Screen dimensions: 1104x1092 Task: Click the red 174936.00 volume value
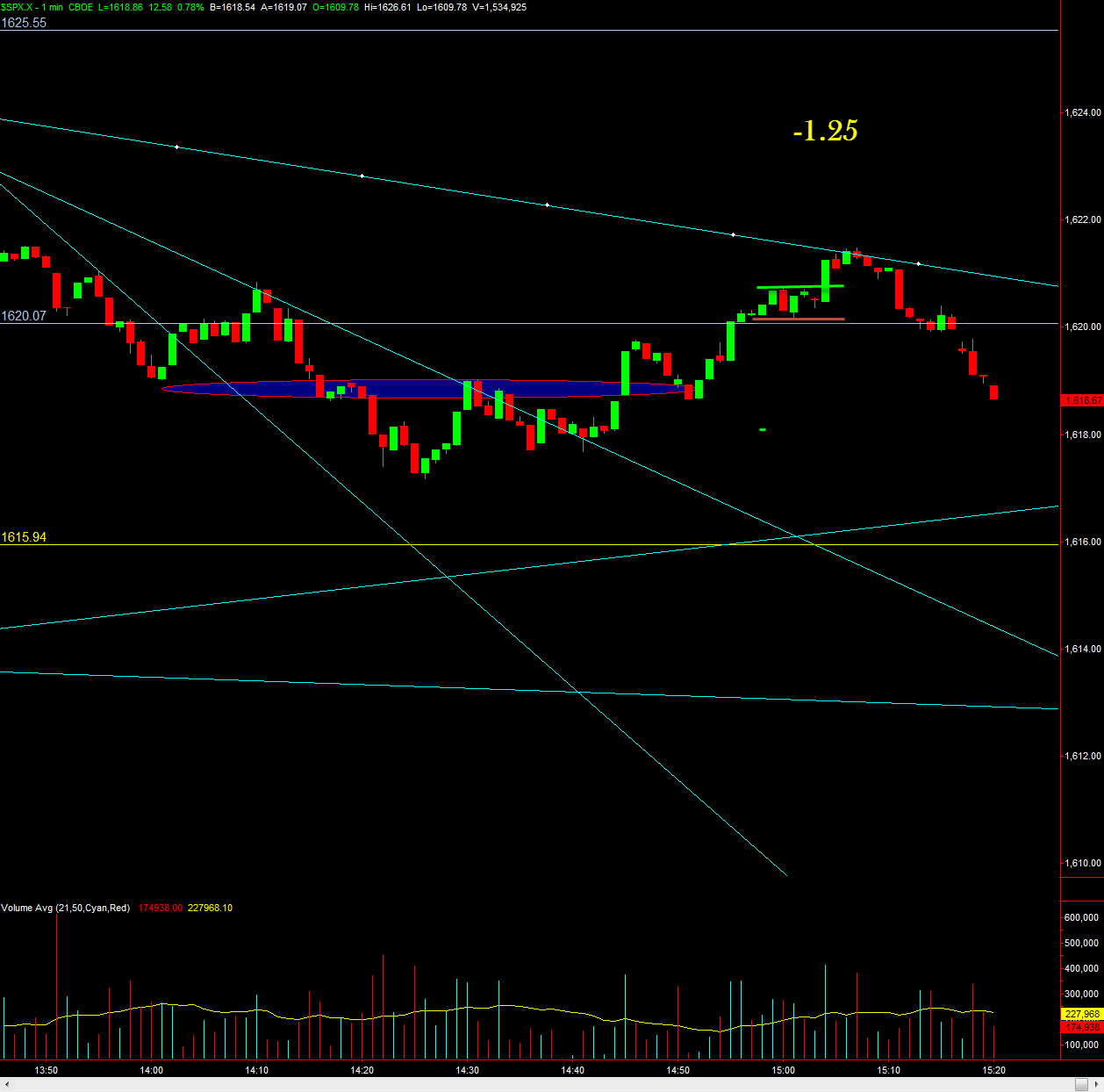pyautogui.click(x=160, y=908)
